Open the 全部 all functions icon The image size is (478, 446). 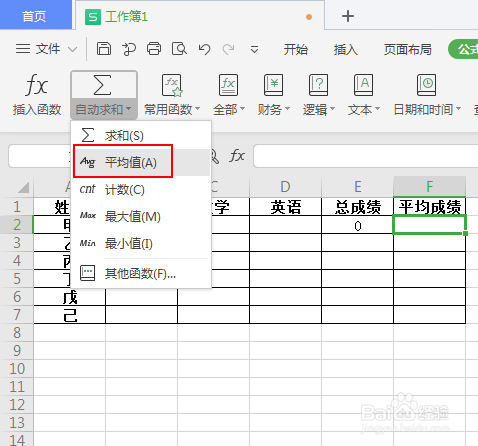pyautogui.click(x=228, y=85)
